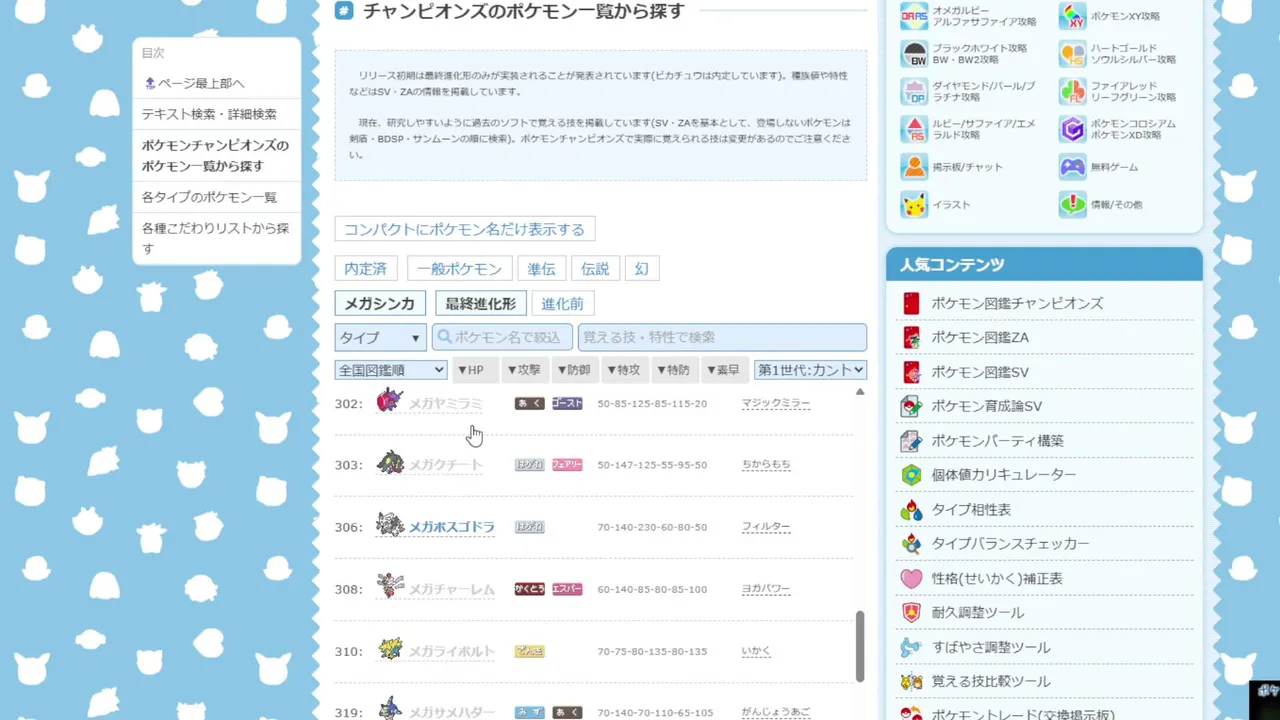
Task: Open the 情報/その他 exclamation icon
Action: click(x=1073, y=204)
